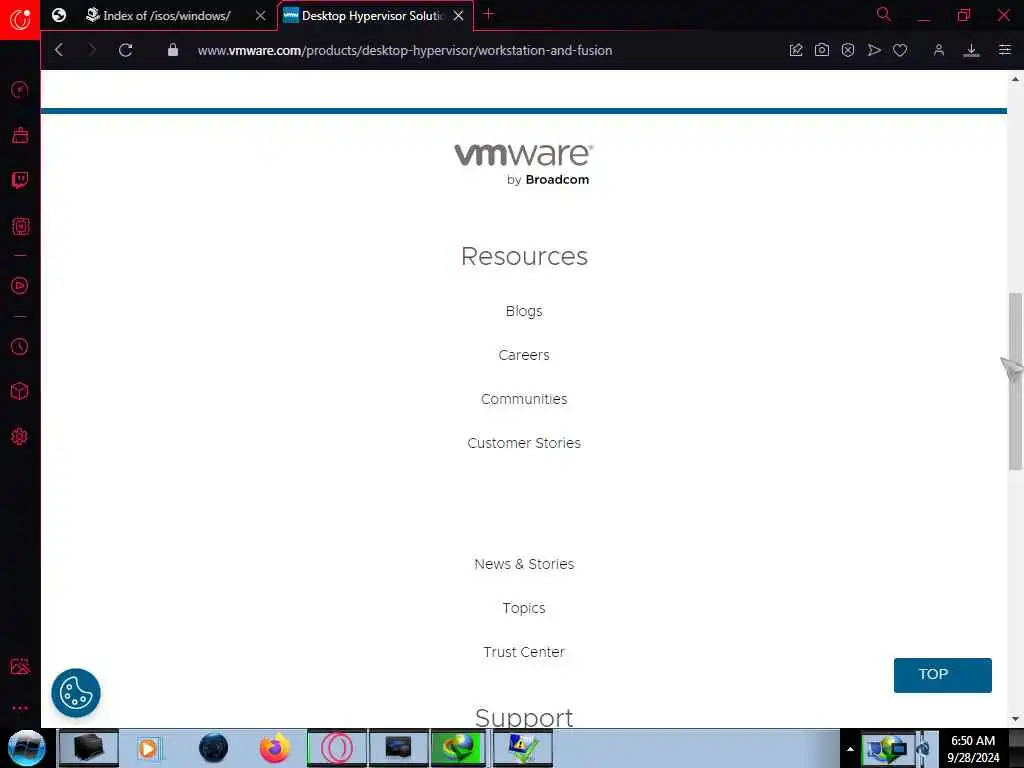Click the scrollbar down arrow
The width and height of the screenshot is (1024, 768).
click(1015, 719)
